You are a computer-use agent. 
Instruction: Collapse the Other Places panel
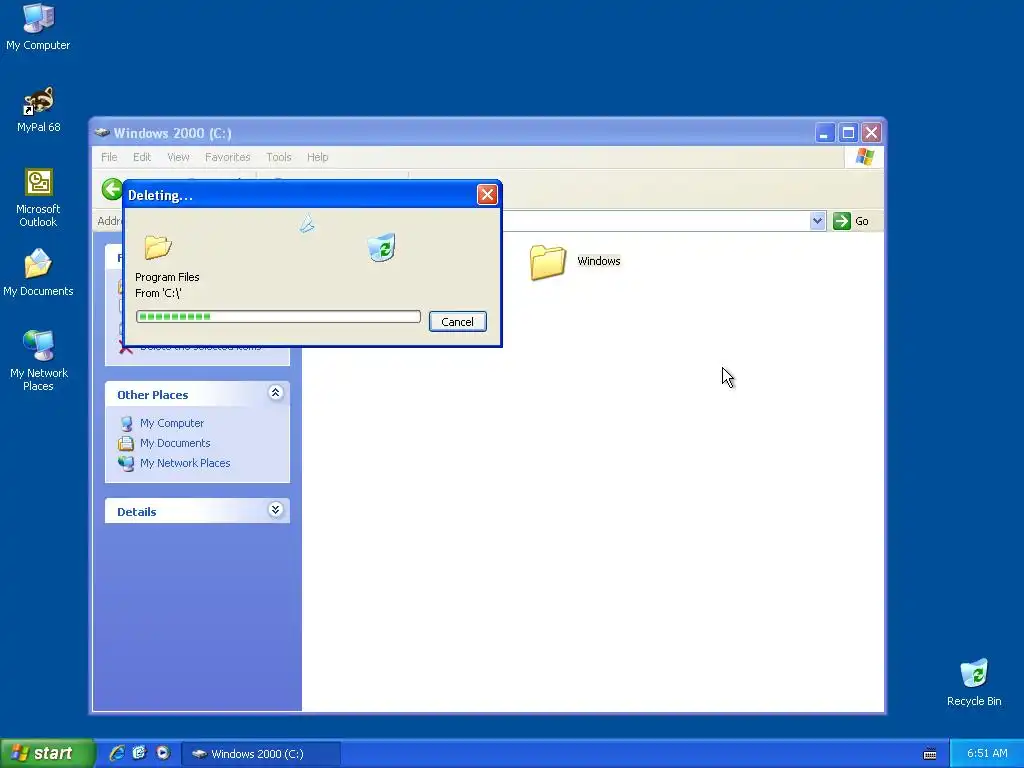point(276,392)
